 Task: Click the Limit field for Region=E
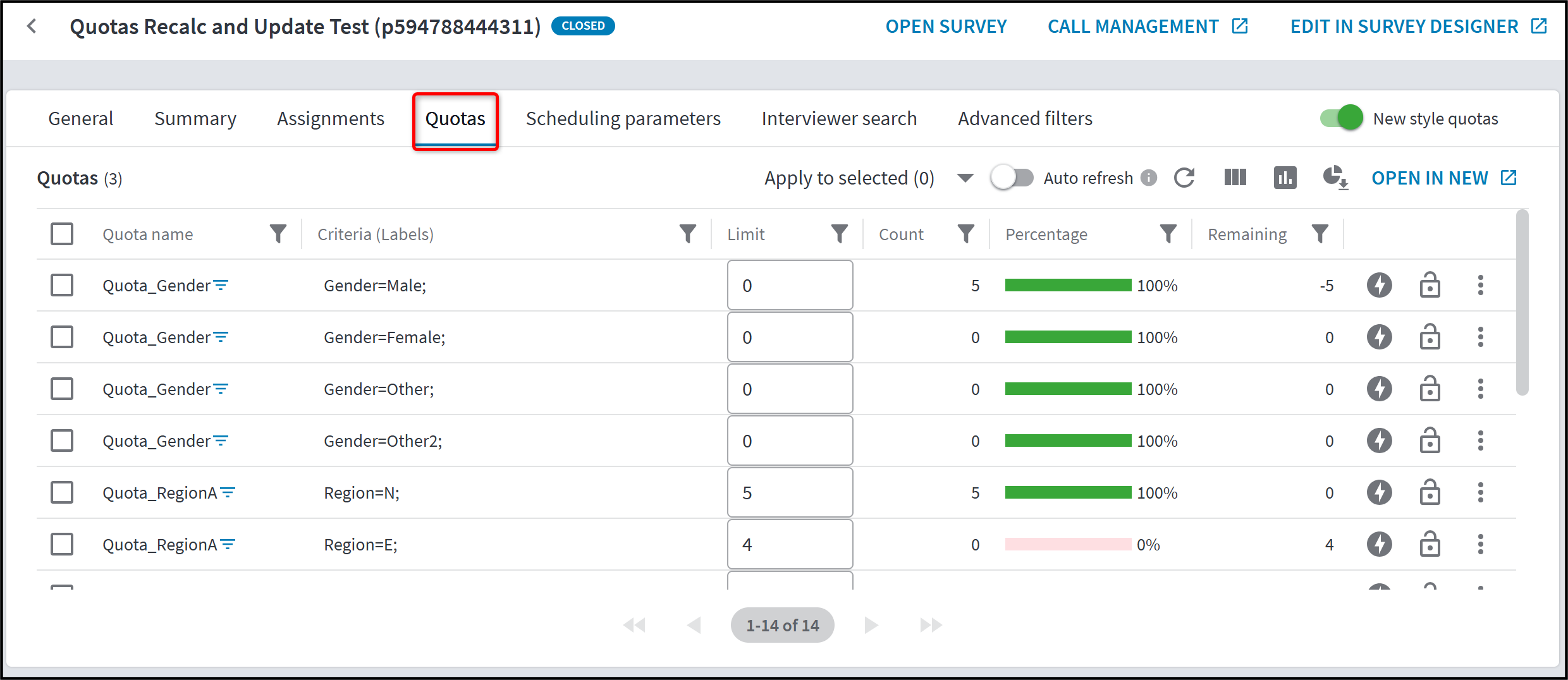[x=790, y=544]
